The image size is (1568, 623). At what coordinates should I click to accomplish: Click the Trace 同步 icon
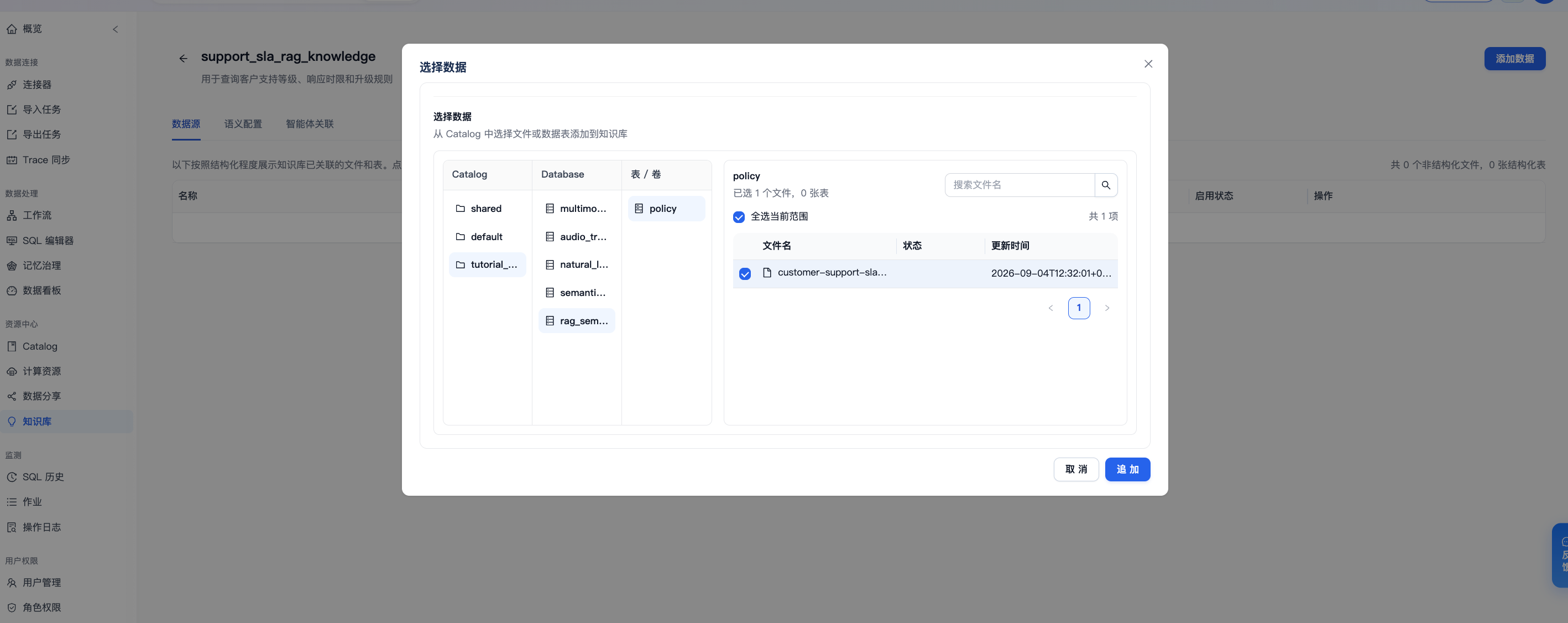click(12, 159)
